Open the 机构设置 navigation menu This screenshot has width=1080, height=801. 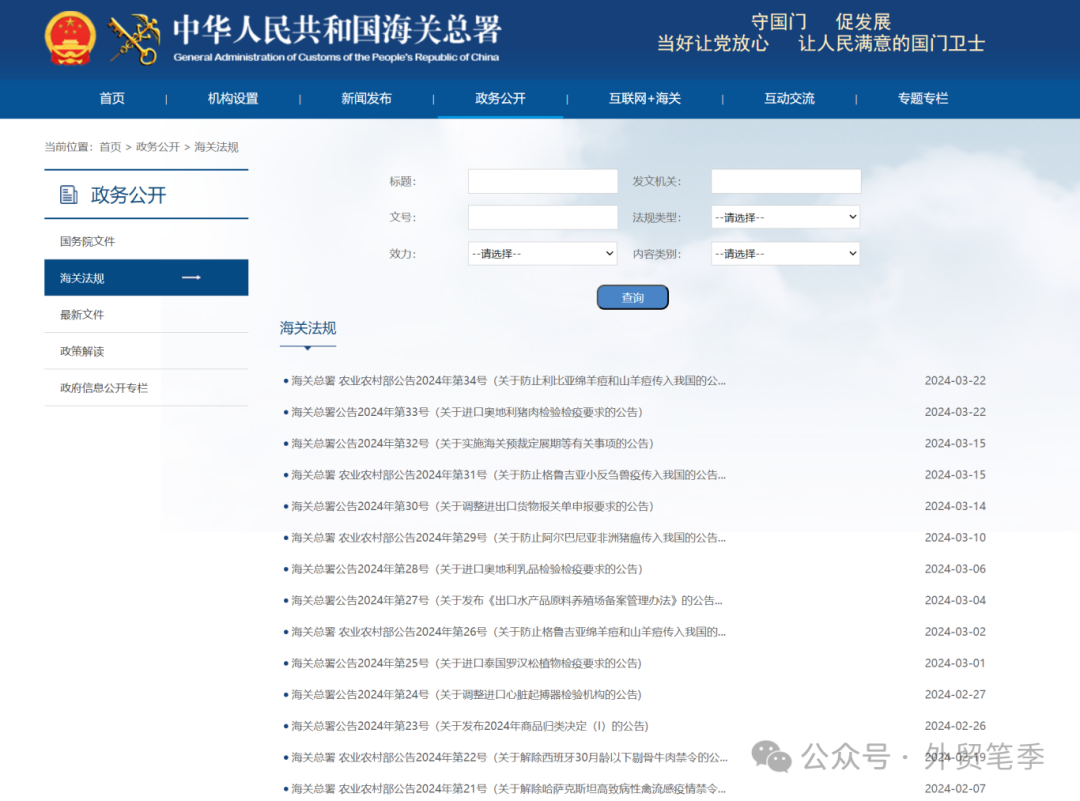[x=233, y=98]
